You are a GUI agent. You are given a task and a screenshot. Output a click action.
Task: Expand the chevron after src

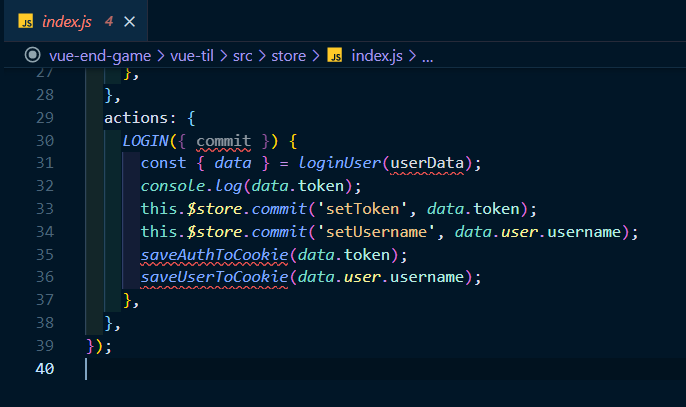[262, 56]
